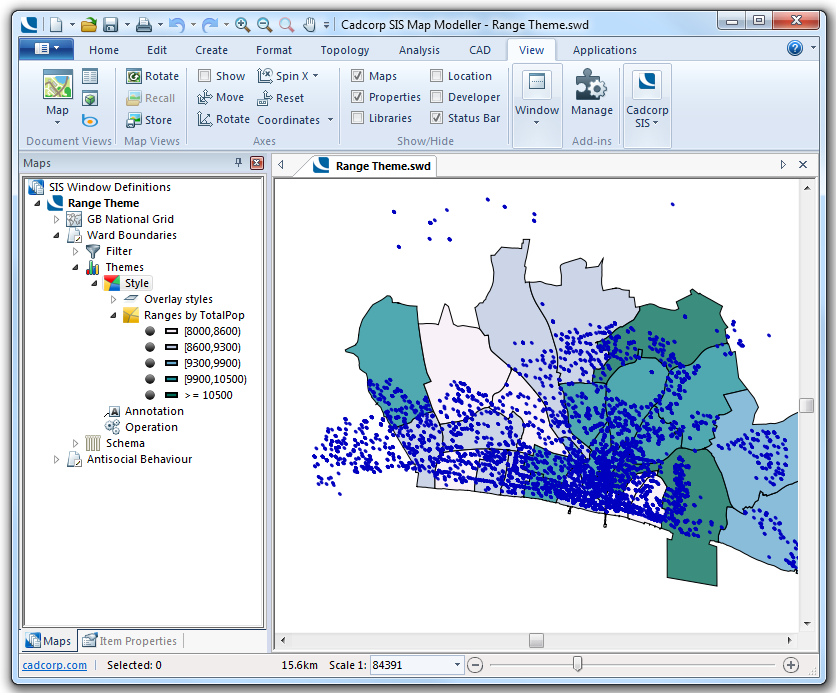Viewport: 836px width, 693px height.
Task: Click the cadcorp.com link
Action: click(54, 665)
